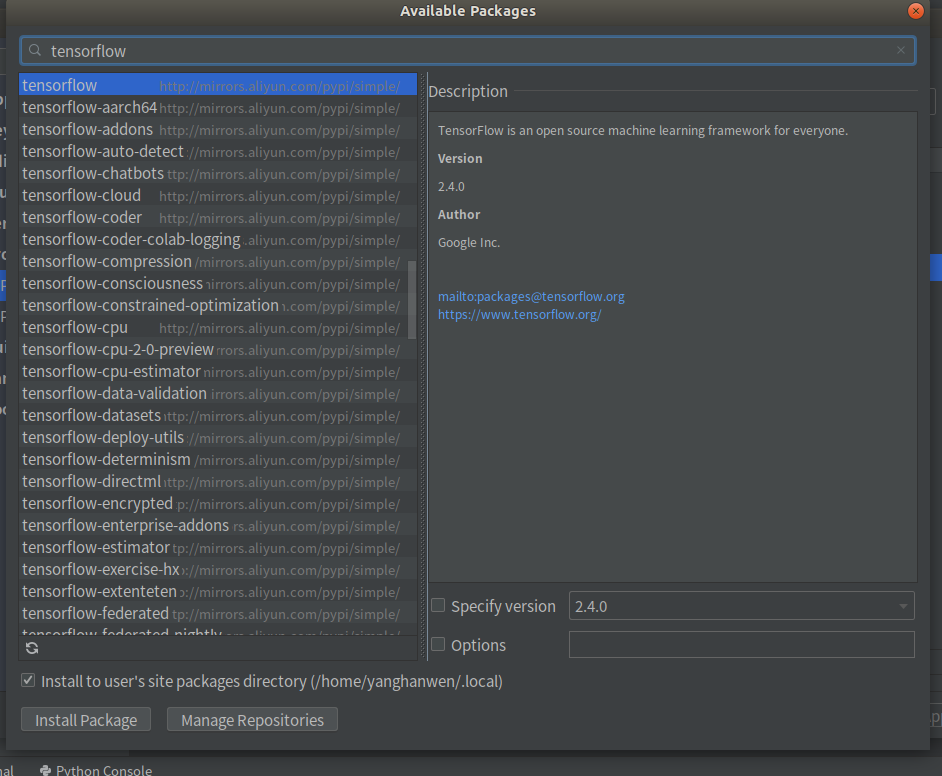Toggle the Specify version checkbox
Viewport: 942px width, 776px height.
tap(439, 605)
